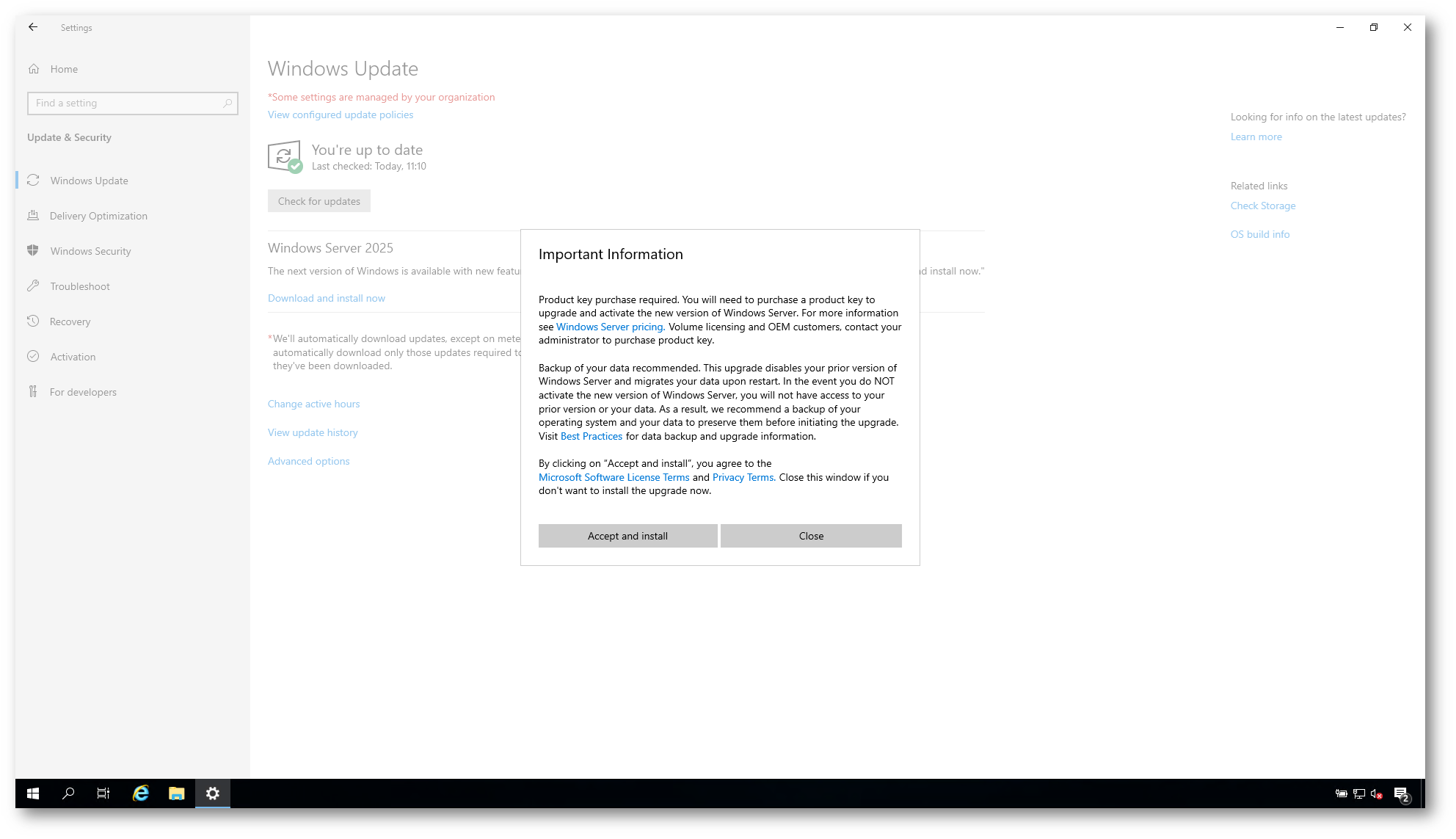Screen dimensions: 1456x839
Task: Click the back arrow in Settings
Action: click(33, 27)
